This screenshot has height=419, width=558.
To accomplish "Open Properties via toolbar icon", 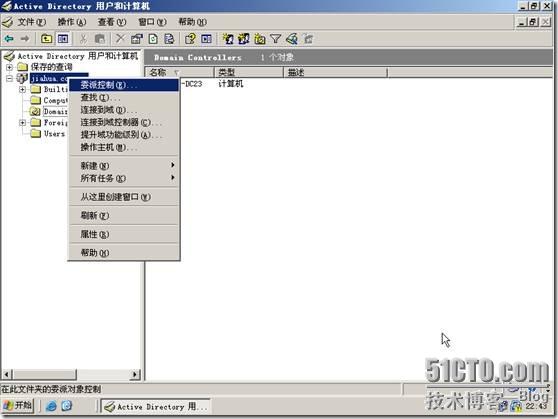I will 137,38.
